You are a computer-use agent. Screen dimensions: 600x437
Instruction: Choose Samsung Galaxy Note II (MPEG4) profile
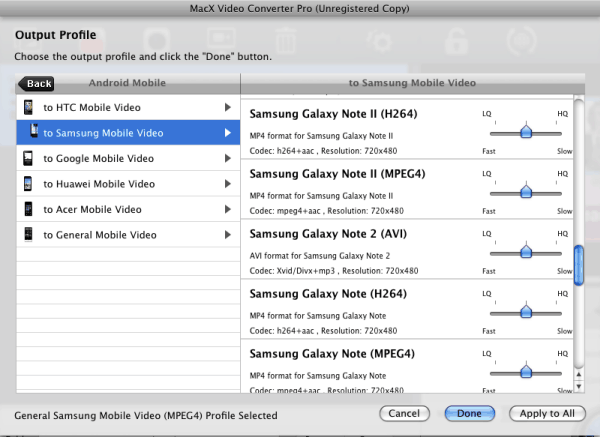(407, 189)
